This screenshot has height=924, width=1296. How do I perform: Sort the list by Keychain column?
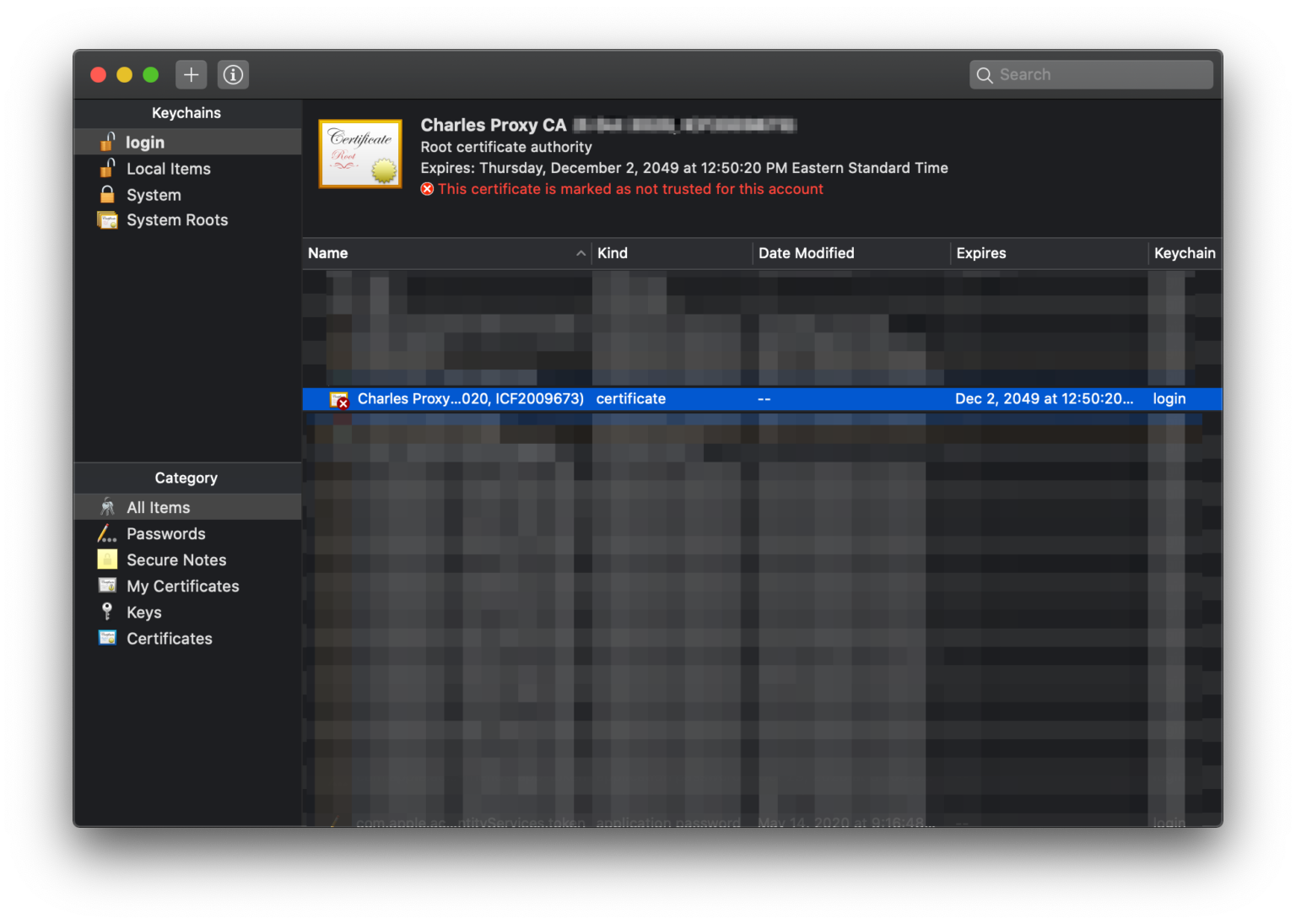[1185, 253]
